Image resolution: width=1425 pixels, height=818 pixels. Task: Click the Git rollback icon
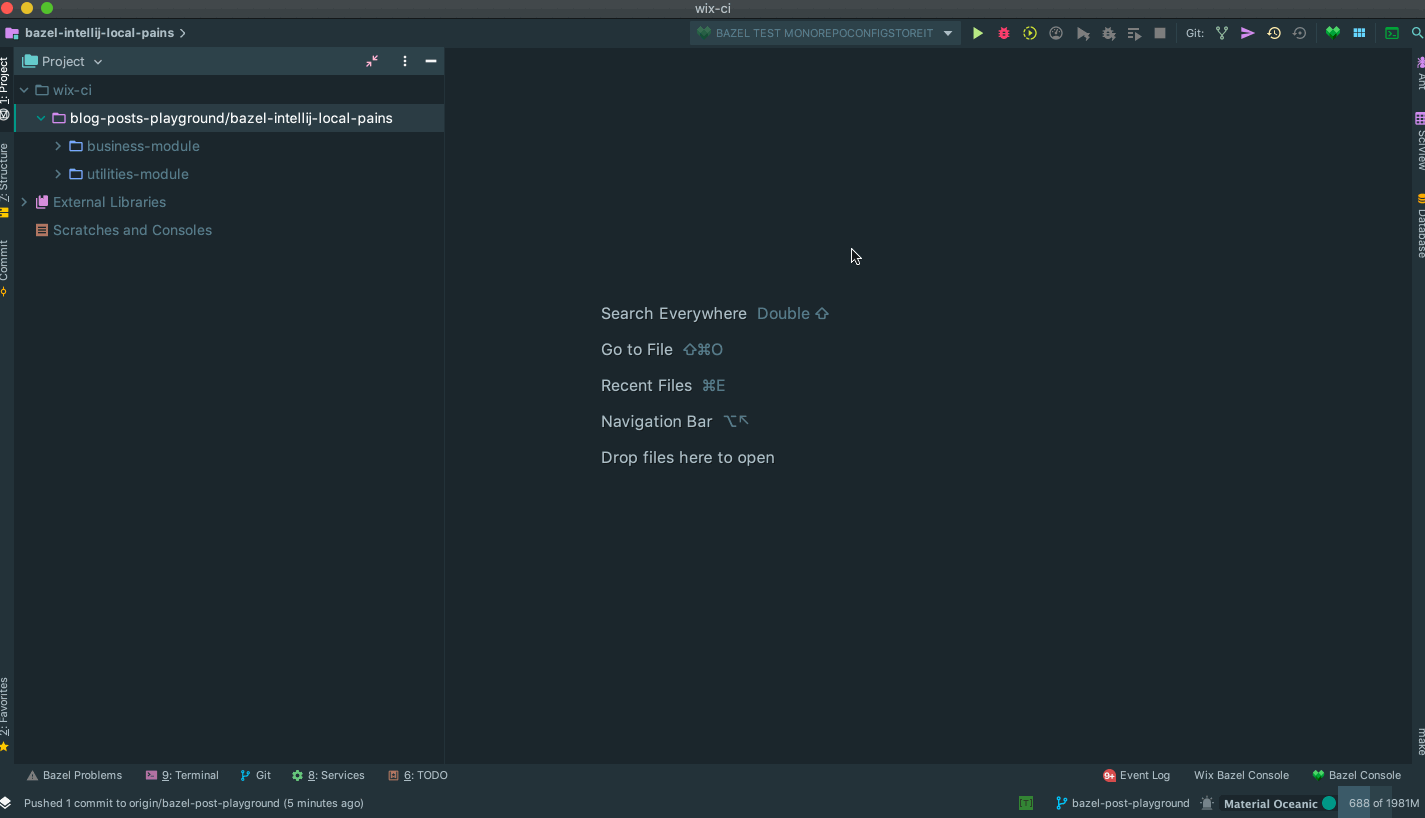click(1300, 33)
